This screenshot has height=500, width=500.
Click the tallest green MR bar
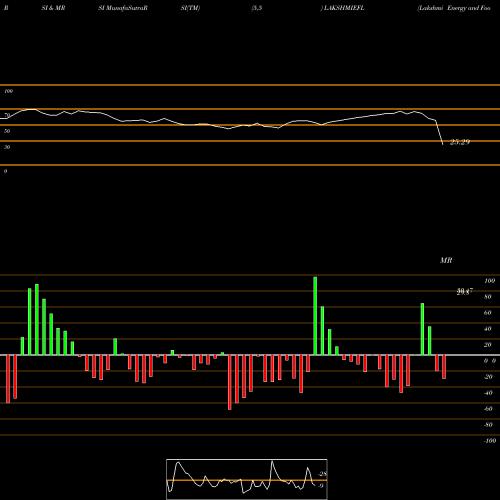click(315, 316)
